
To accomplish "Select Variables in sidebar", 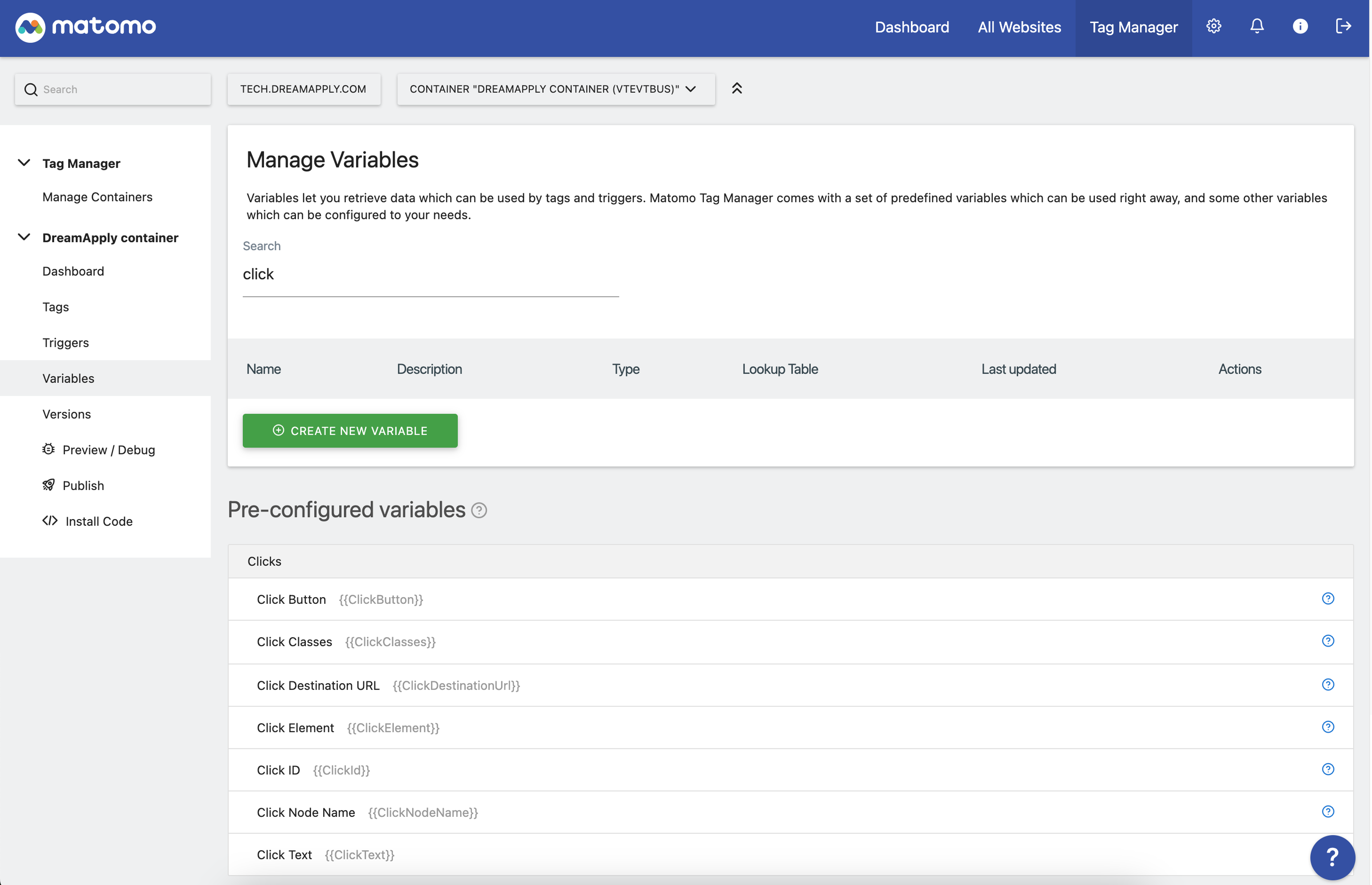I will coord(105,378).
